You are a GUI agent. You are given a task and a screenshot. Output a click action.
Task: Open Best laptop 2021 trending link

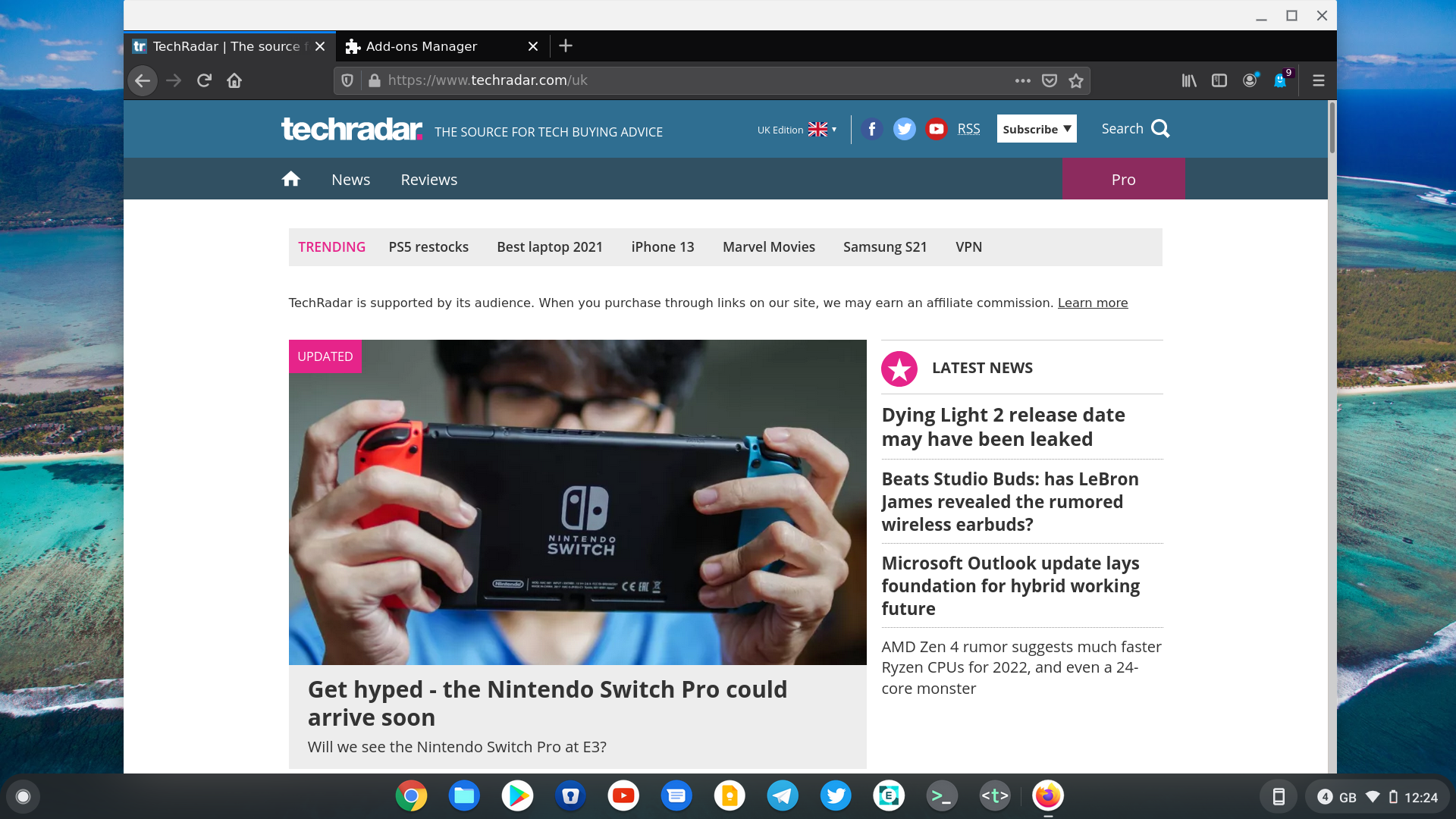pos(550,247)
